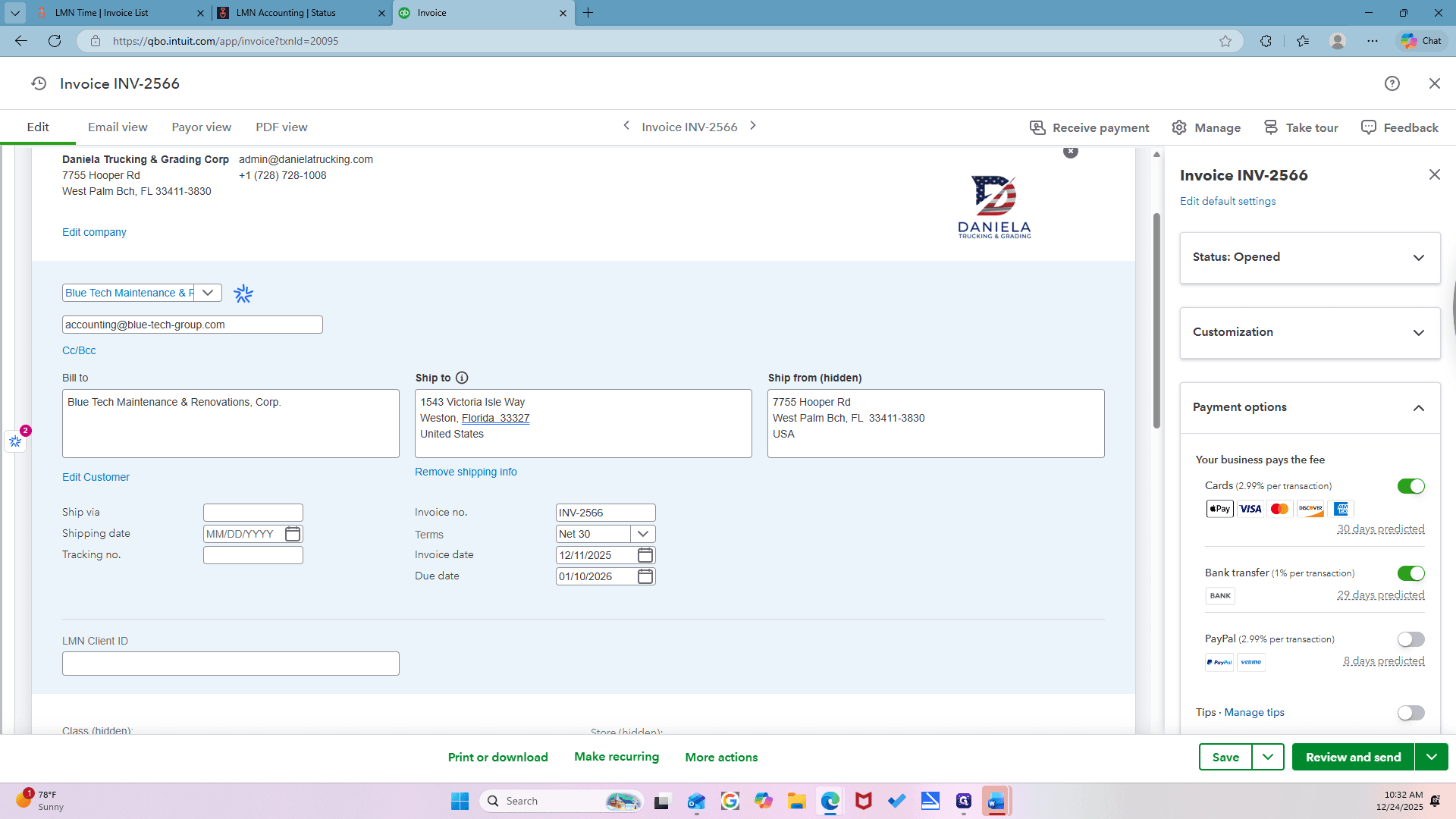Expand the Status: Opened section
The image size is (1456, 819).
coord(1310,258)
